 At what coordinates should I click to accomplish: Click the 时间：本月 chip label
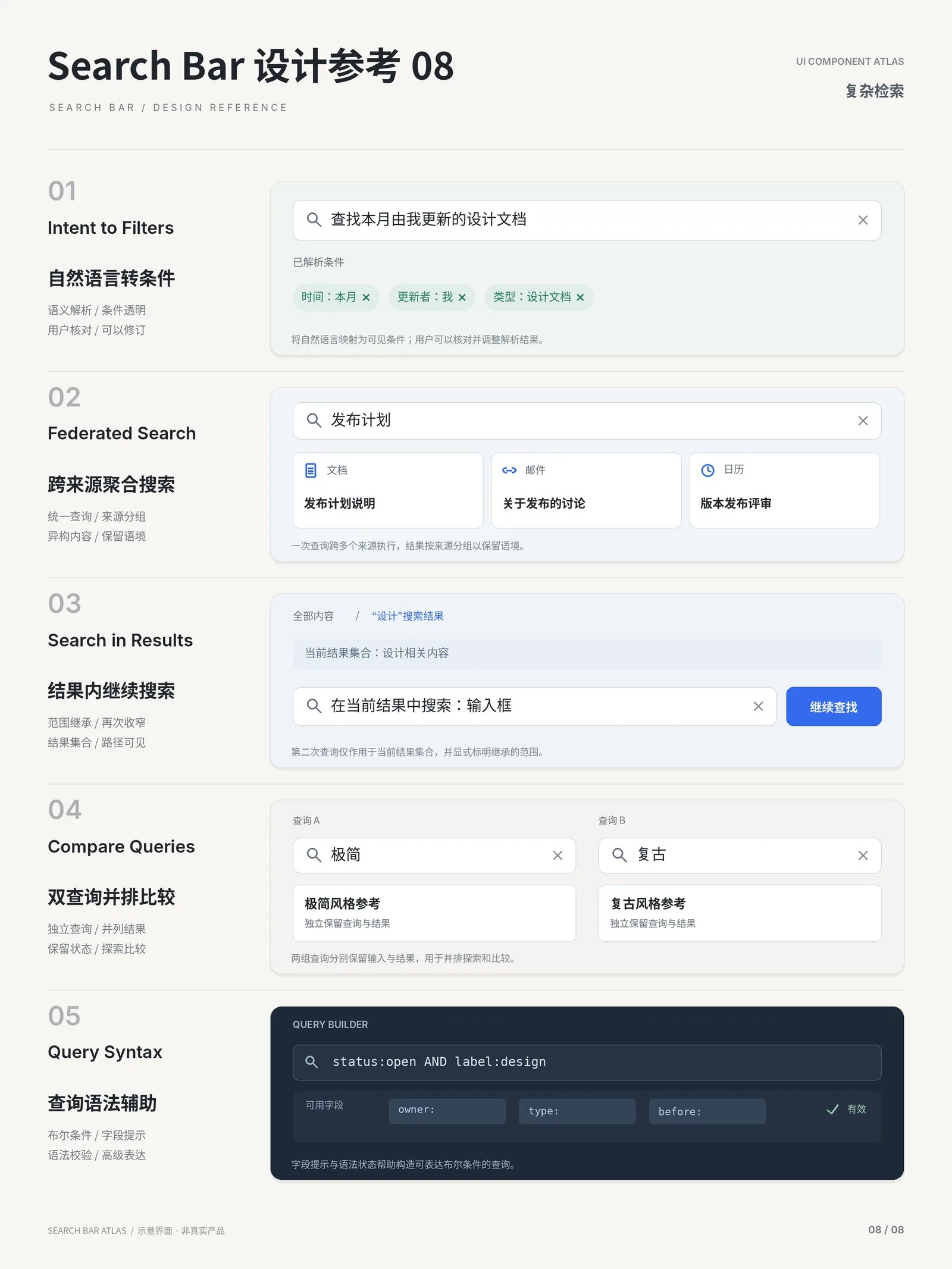coord(328,297)
